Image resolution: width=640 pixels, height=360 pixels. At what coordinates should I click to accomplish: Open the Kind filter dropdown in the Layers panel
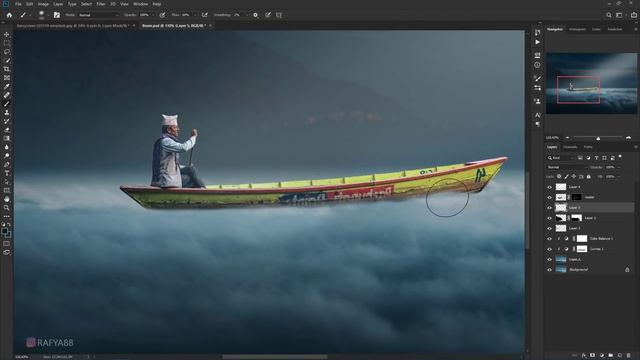click(x=561, y=158)
